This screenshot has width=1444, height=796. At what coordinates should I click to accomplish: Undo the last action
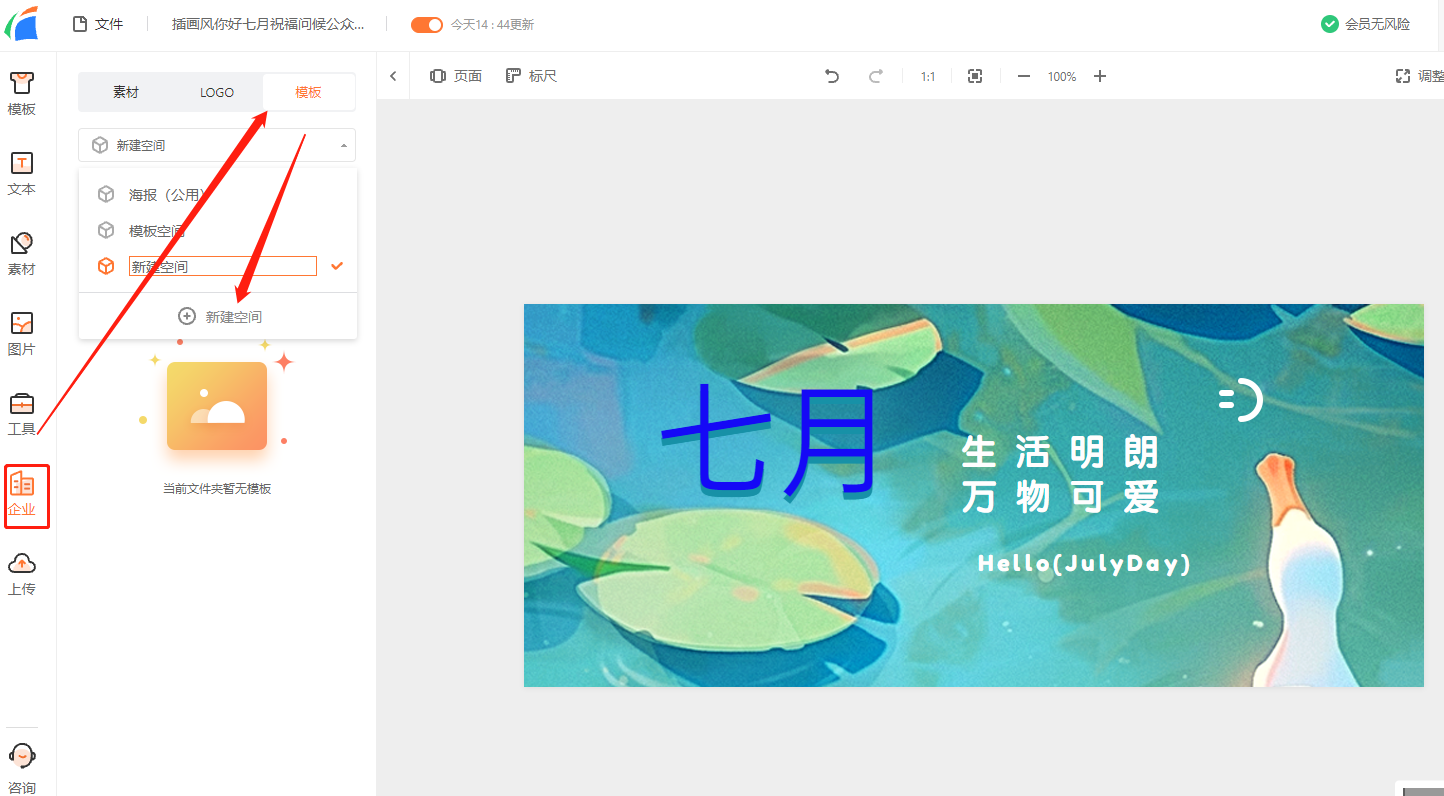coord(831,76)
